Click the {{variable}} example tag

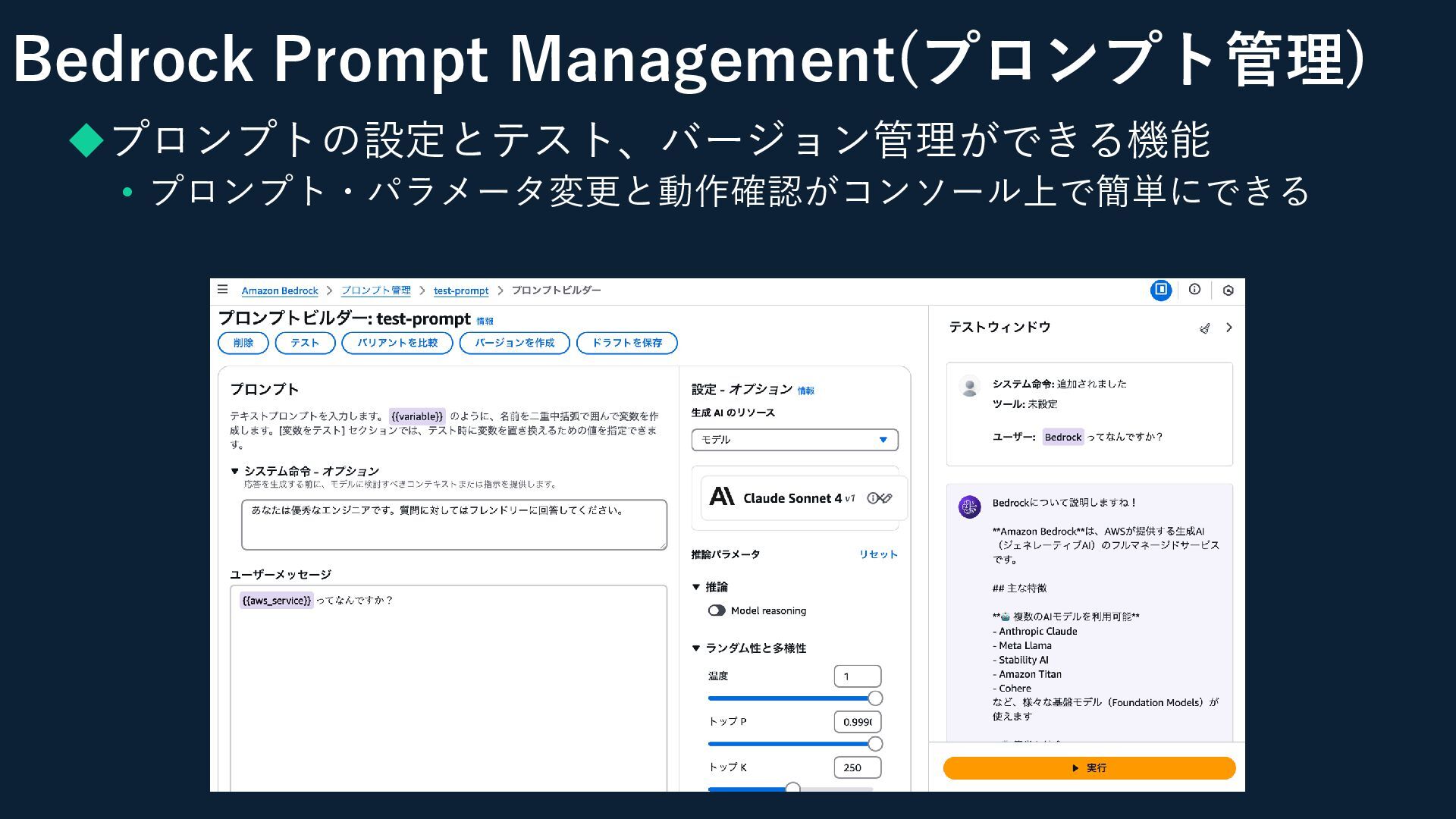point(417,416)
